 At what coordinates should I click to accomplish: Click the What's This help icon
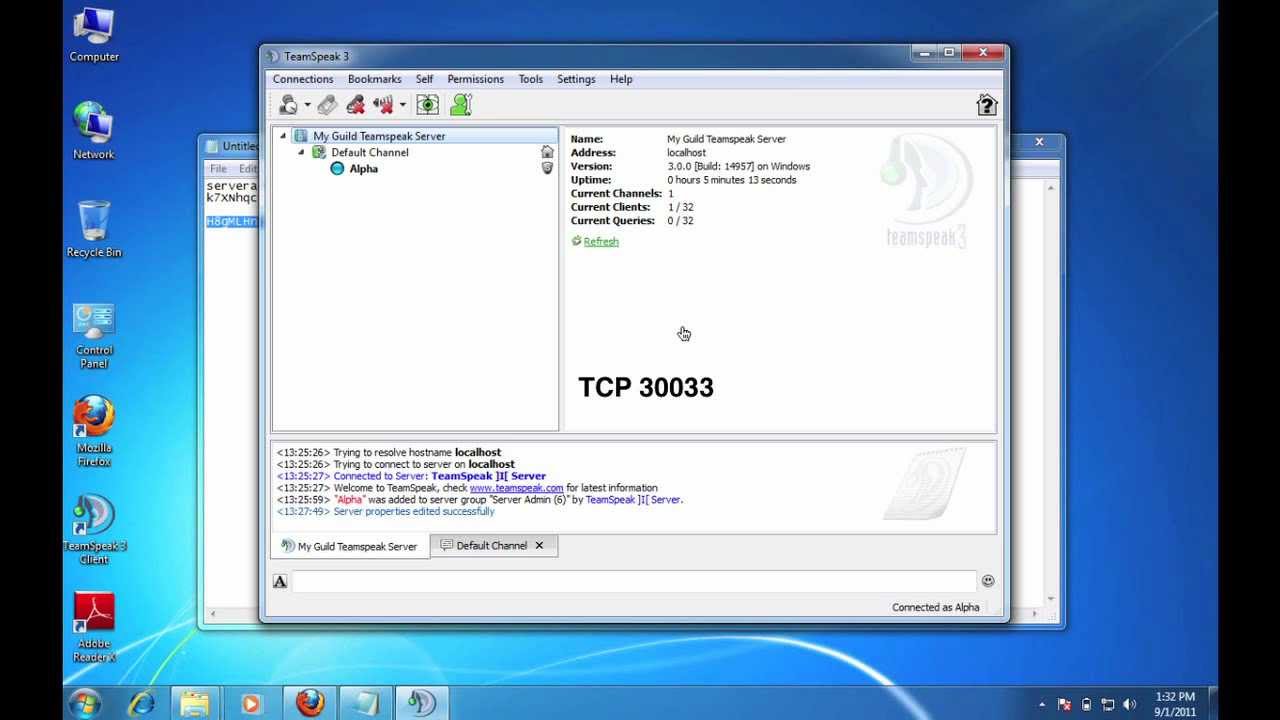pyautogui.click(x=987, y=105)
